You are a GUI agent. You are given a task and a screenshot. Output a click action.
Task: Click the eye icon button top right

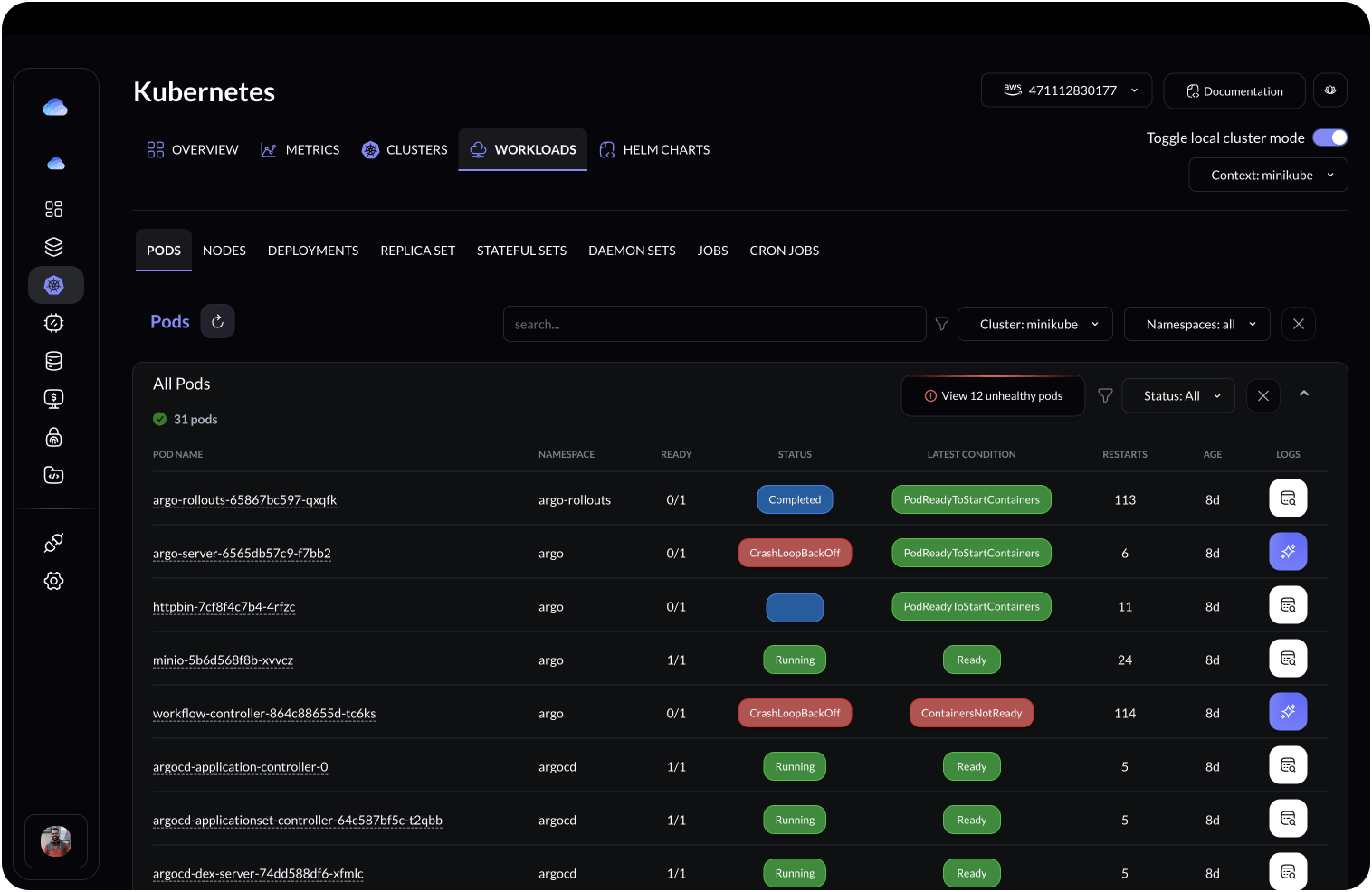(x=1330, y=90)
